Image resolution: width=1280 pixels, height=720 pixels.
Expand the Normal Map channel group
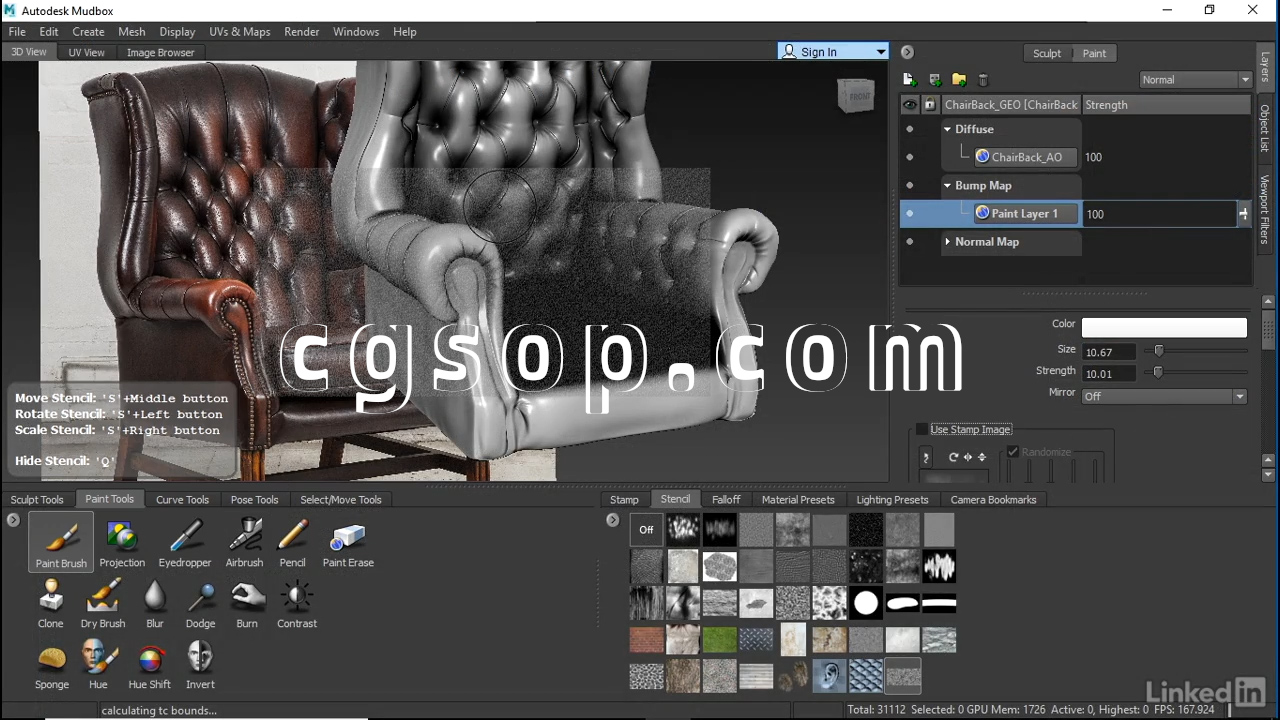click(x=948, y=241)
